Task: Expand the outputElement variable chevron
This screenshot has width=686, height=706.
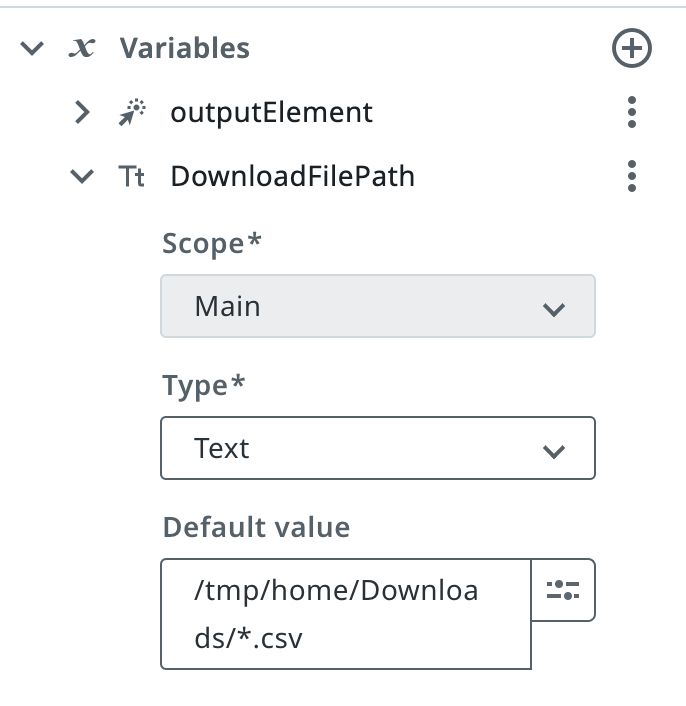Action: [x=82, y=112]
